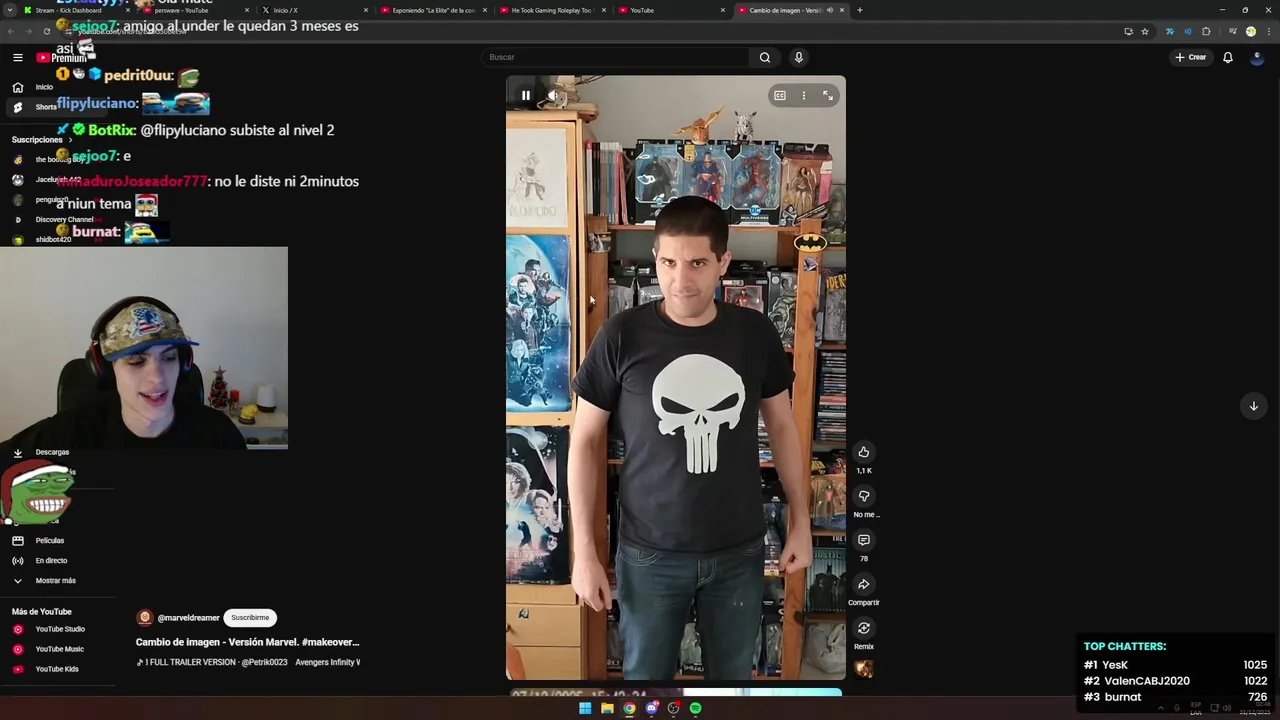1280x720 pixels.
Task: Open the Shorts player more options menu
Action: [804, 96]
